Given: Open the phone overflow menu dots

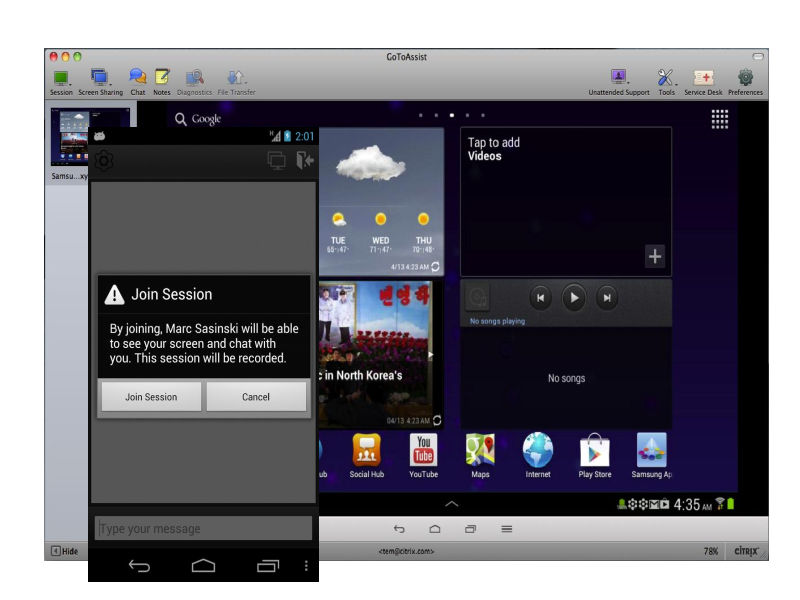Looking at the screenshot, I should 306,566.
